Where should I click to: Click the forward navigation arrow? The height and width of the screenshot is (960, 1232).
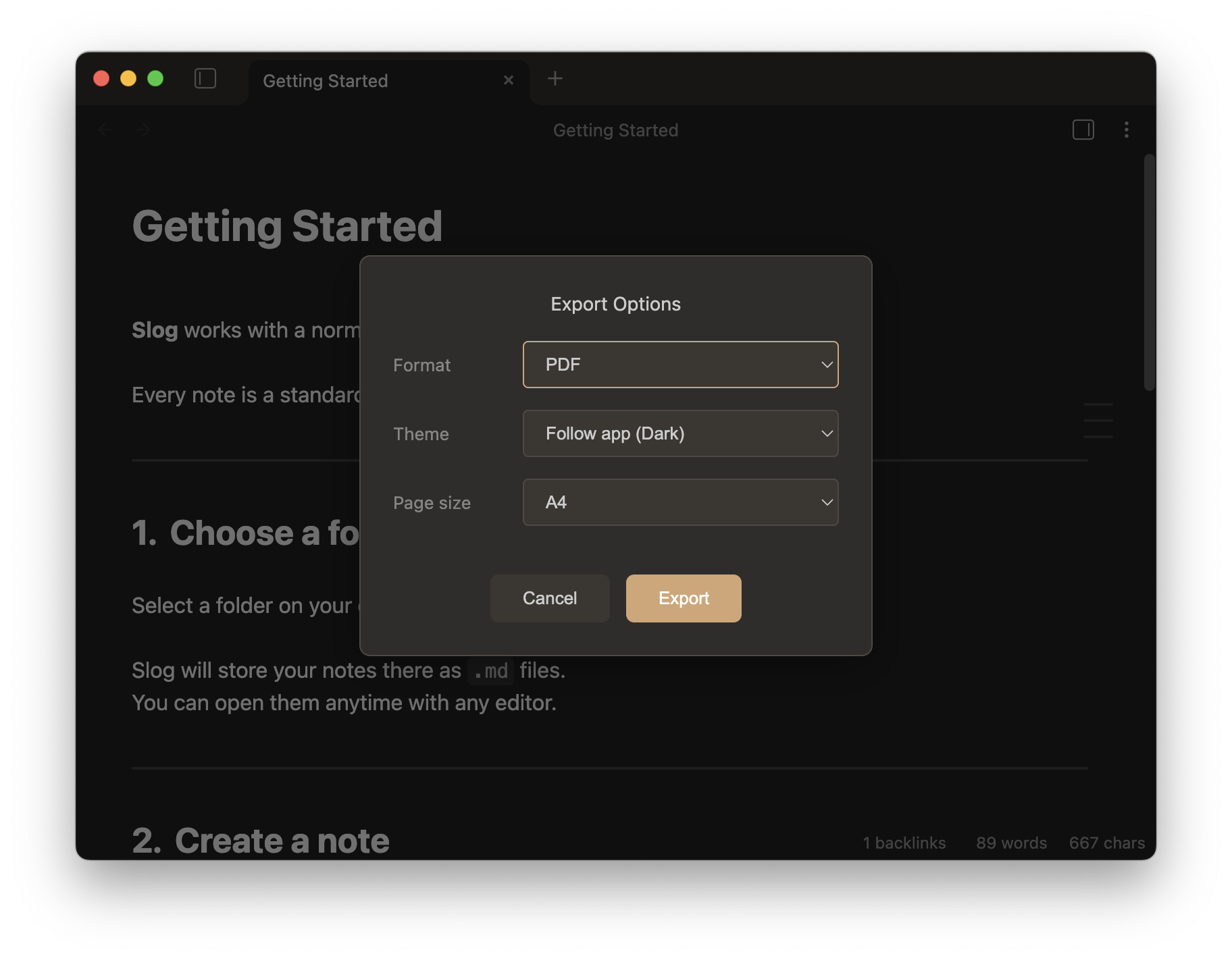tap(142, 130)
